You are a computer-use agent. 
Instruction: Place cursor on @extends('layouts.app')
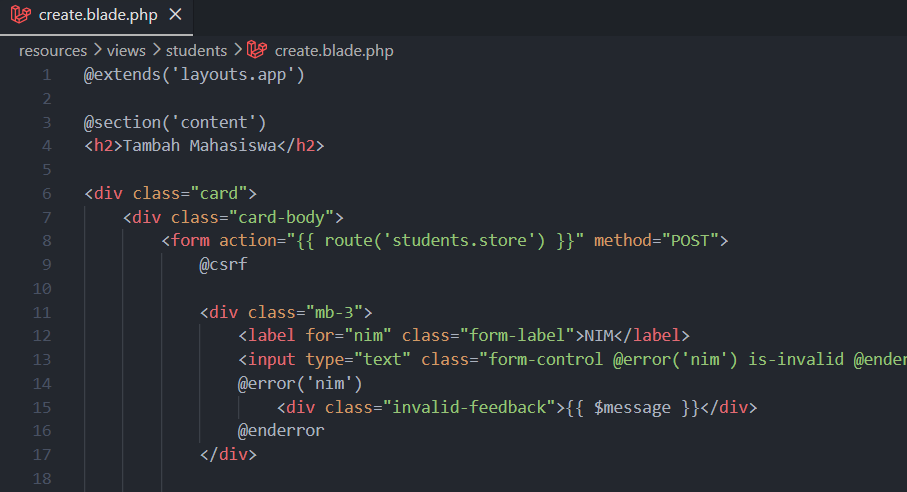(194, 75)
